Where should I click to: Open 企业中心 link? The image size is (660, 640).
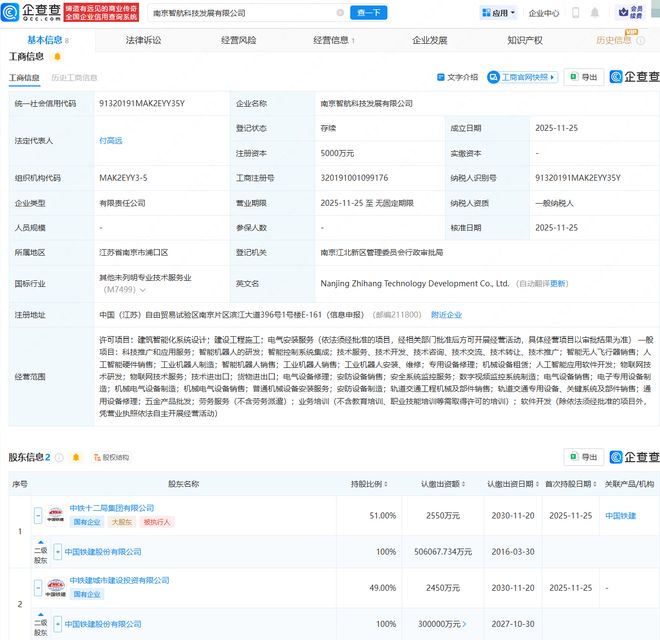(544, 13)
